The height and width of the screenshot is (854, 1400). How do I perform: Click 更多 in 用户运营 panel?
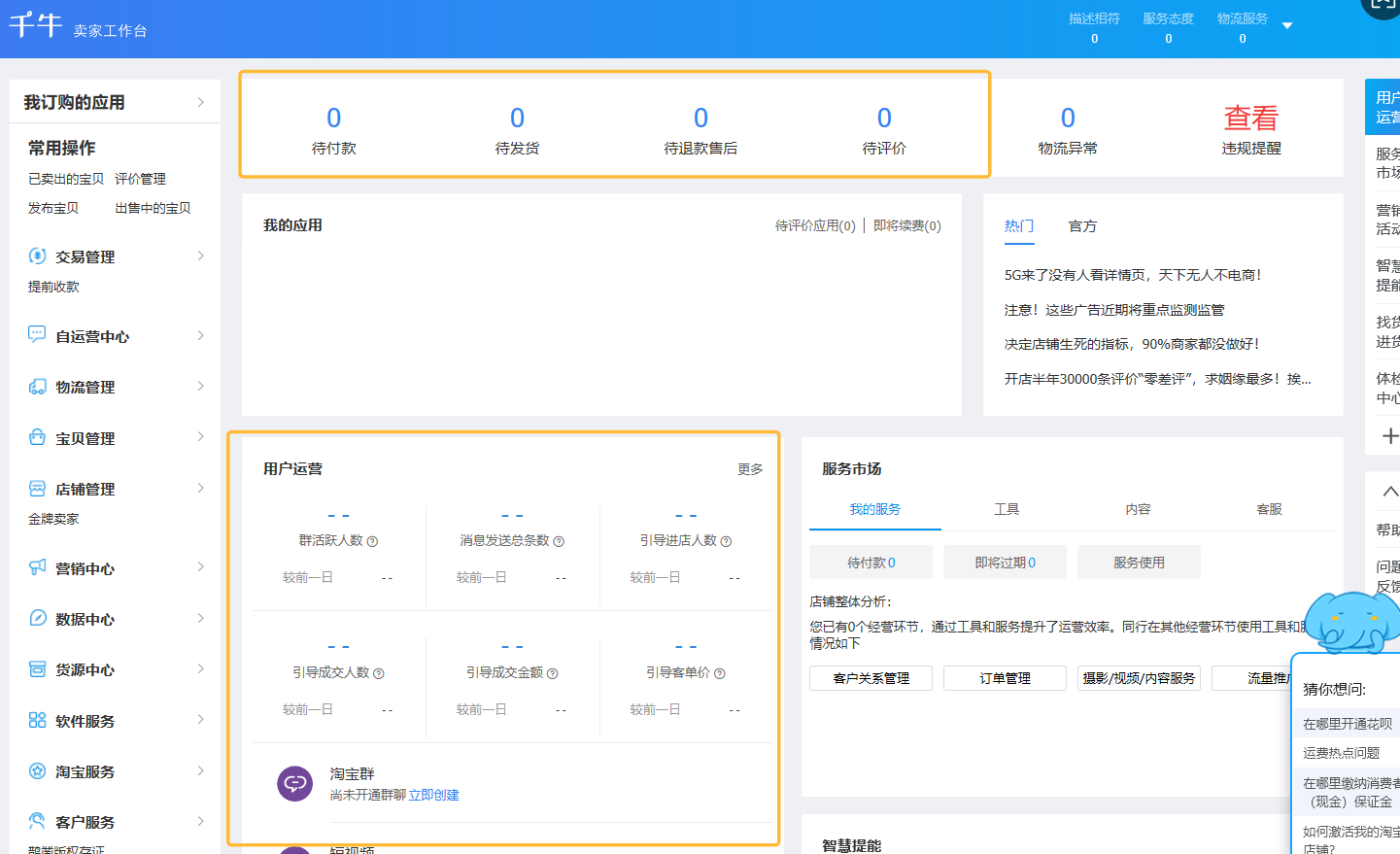pyautogui.click(x=750, y=469)
